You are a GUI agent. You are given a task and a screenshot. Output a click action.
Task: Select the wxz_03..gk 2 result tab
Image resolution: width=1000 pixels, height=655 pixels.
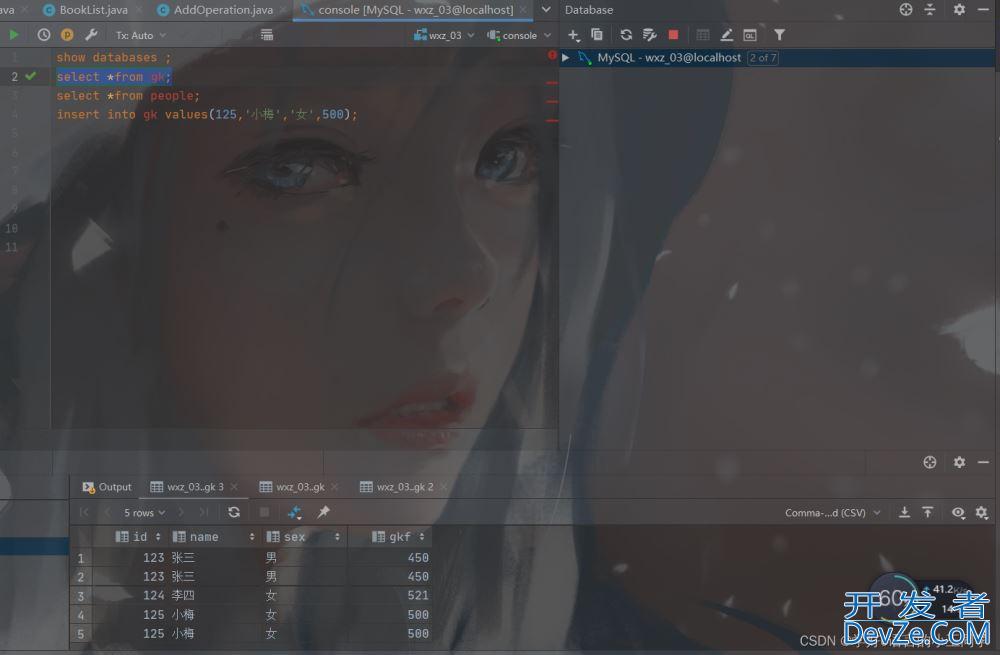(x=397, y=487)
